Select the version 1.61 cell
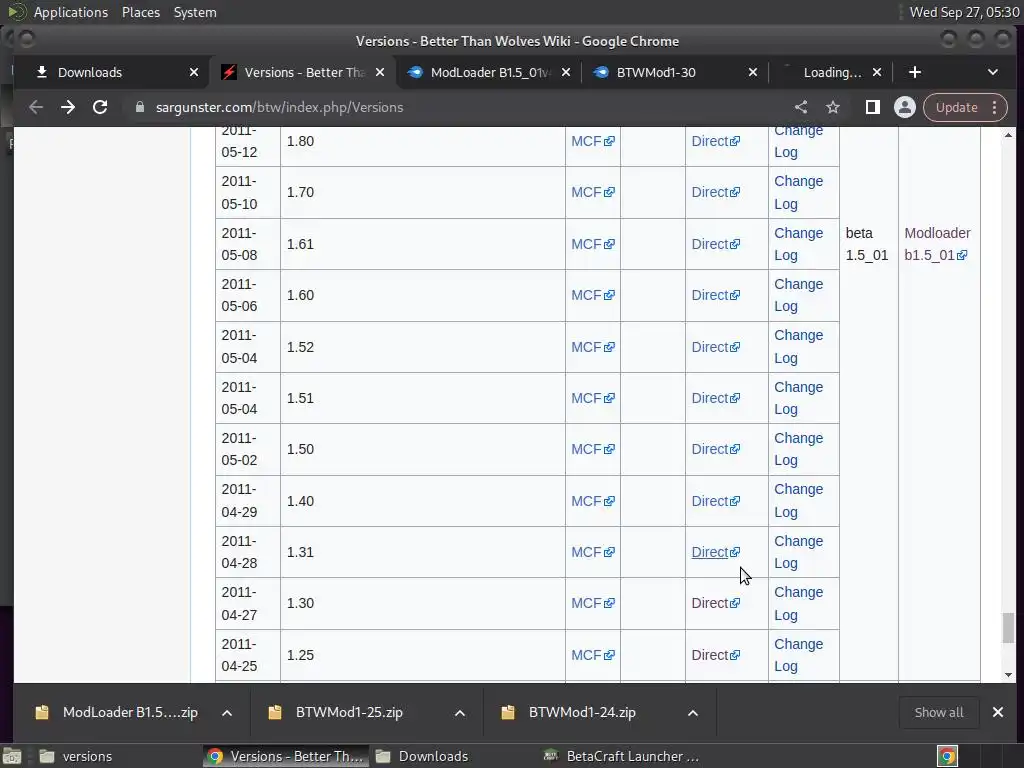1024x768 pixels. (x=423, y=244)
